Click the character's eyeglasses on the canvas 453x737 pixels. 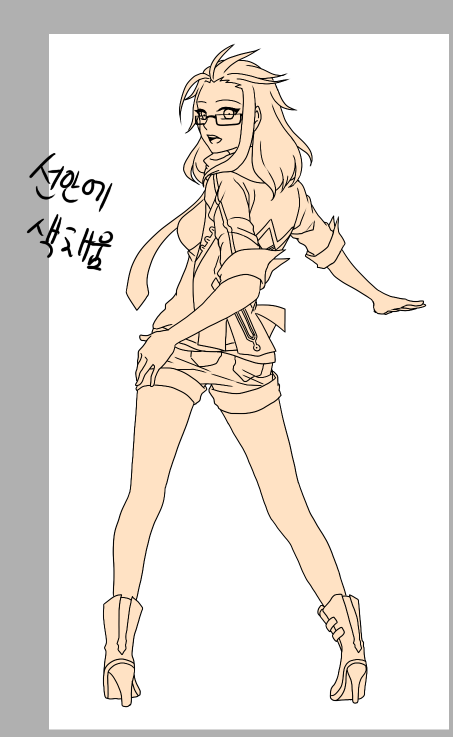click(219, 118)
